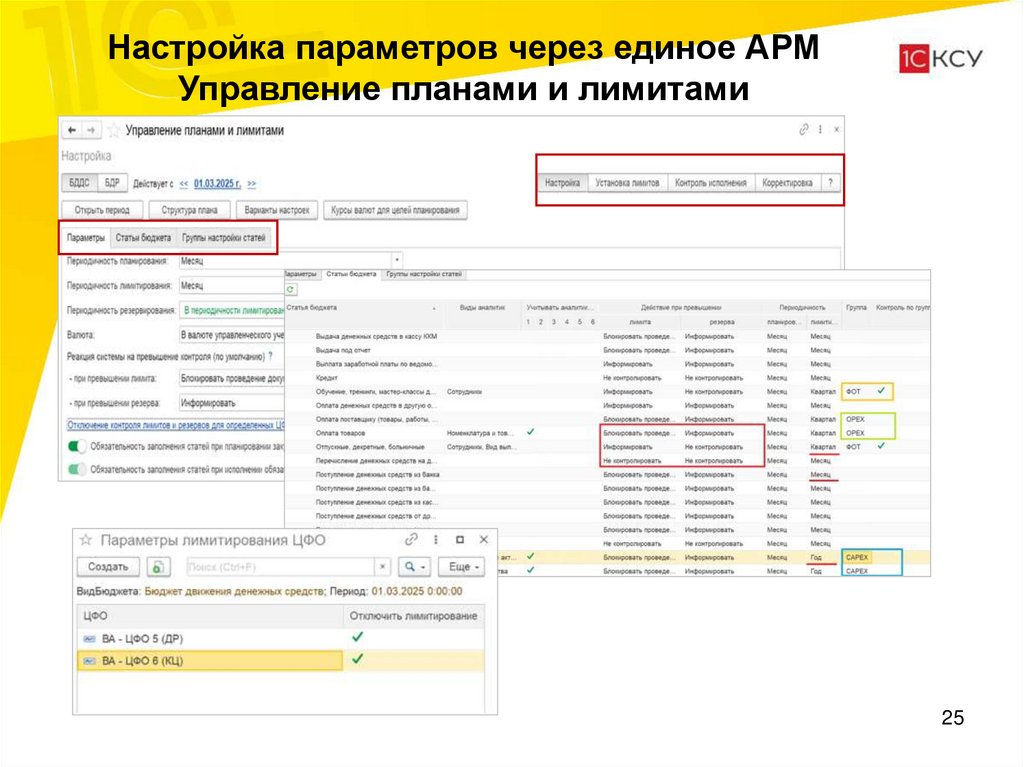This screenshot has height=767, width=1024.
Task: Go to next period with >> link
Action: tap(252, 184)
